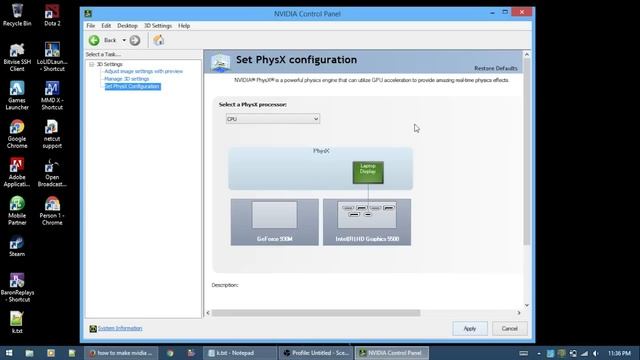Click the PhysX configuration header icon

[x=220, y=62]
